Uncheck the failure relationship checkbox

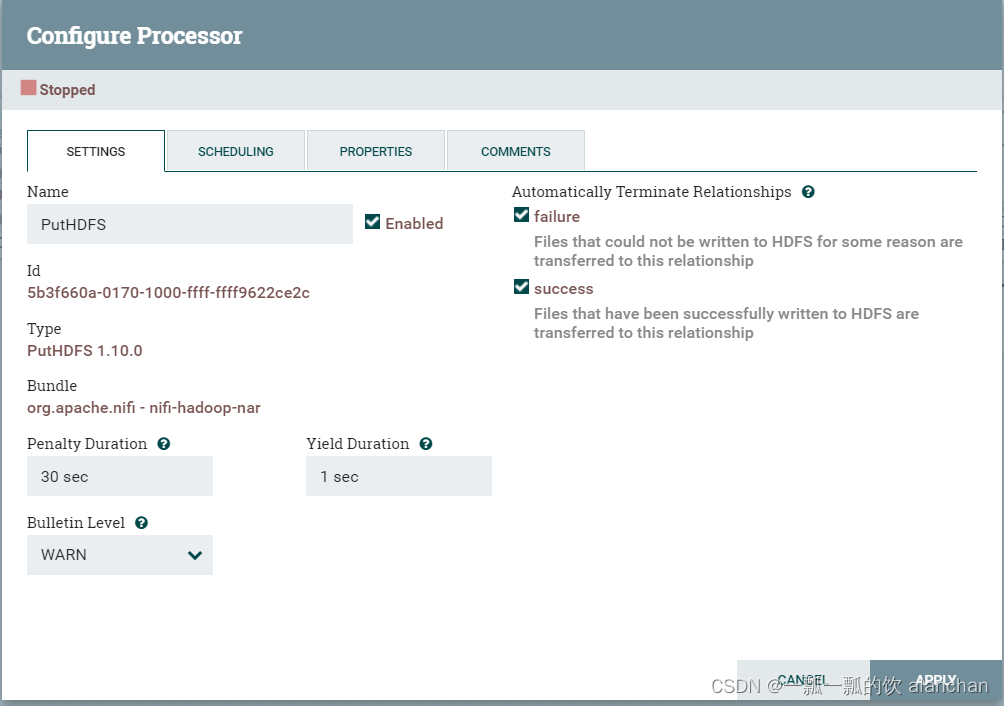(x=521, y=214)
